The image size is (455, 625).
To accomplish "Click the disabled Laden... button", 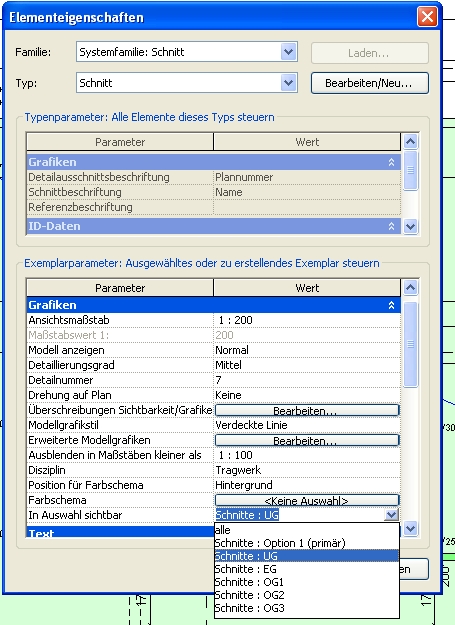I will click(x=370, y=53).
